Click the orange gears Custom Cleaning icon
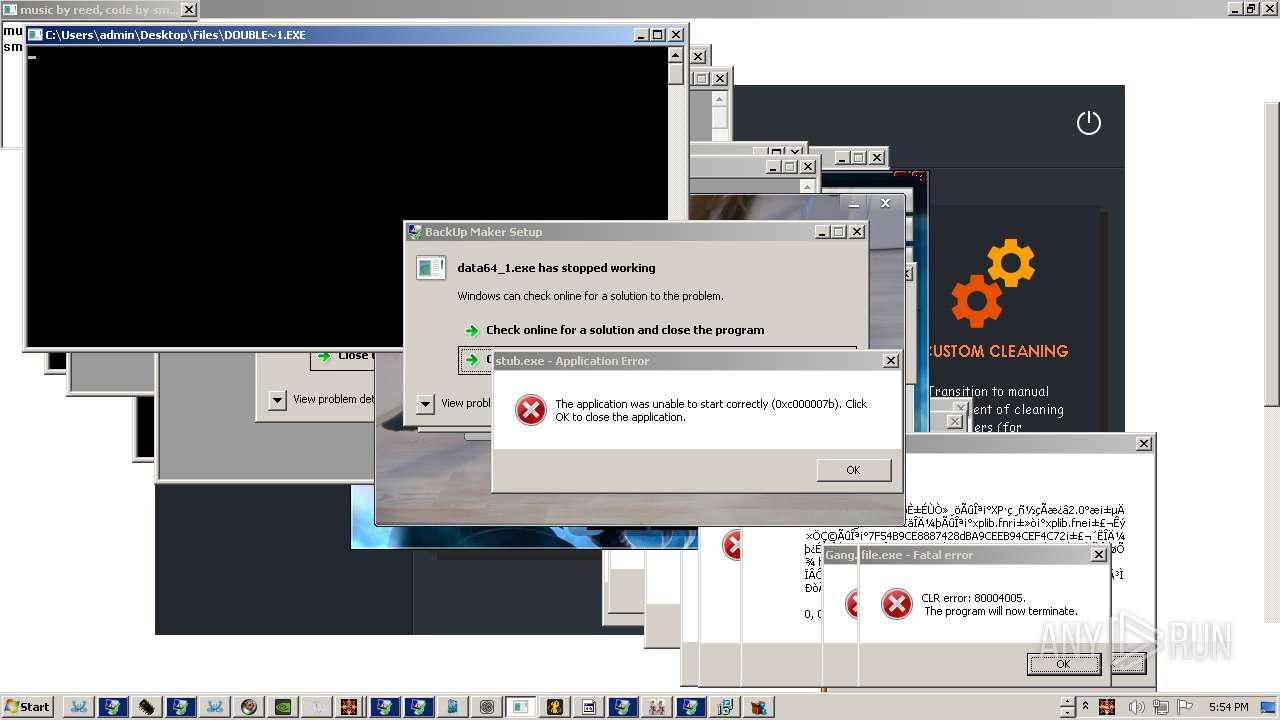The width and height of the screenshot is (1280, 720). point(993,283)
